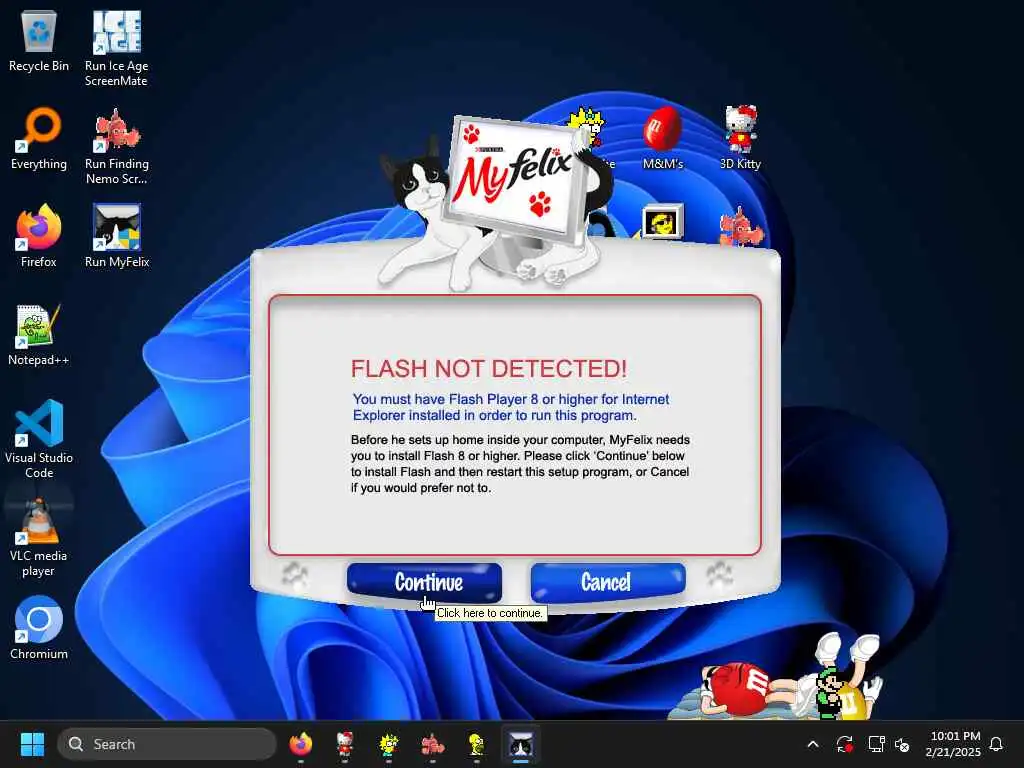
Task: Select the red Nemo fish icon below 3D Kitty
Action: [740, 226]
